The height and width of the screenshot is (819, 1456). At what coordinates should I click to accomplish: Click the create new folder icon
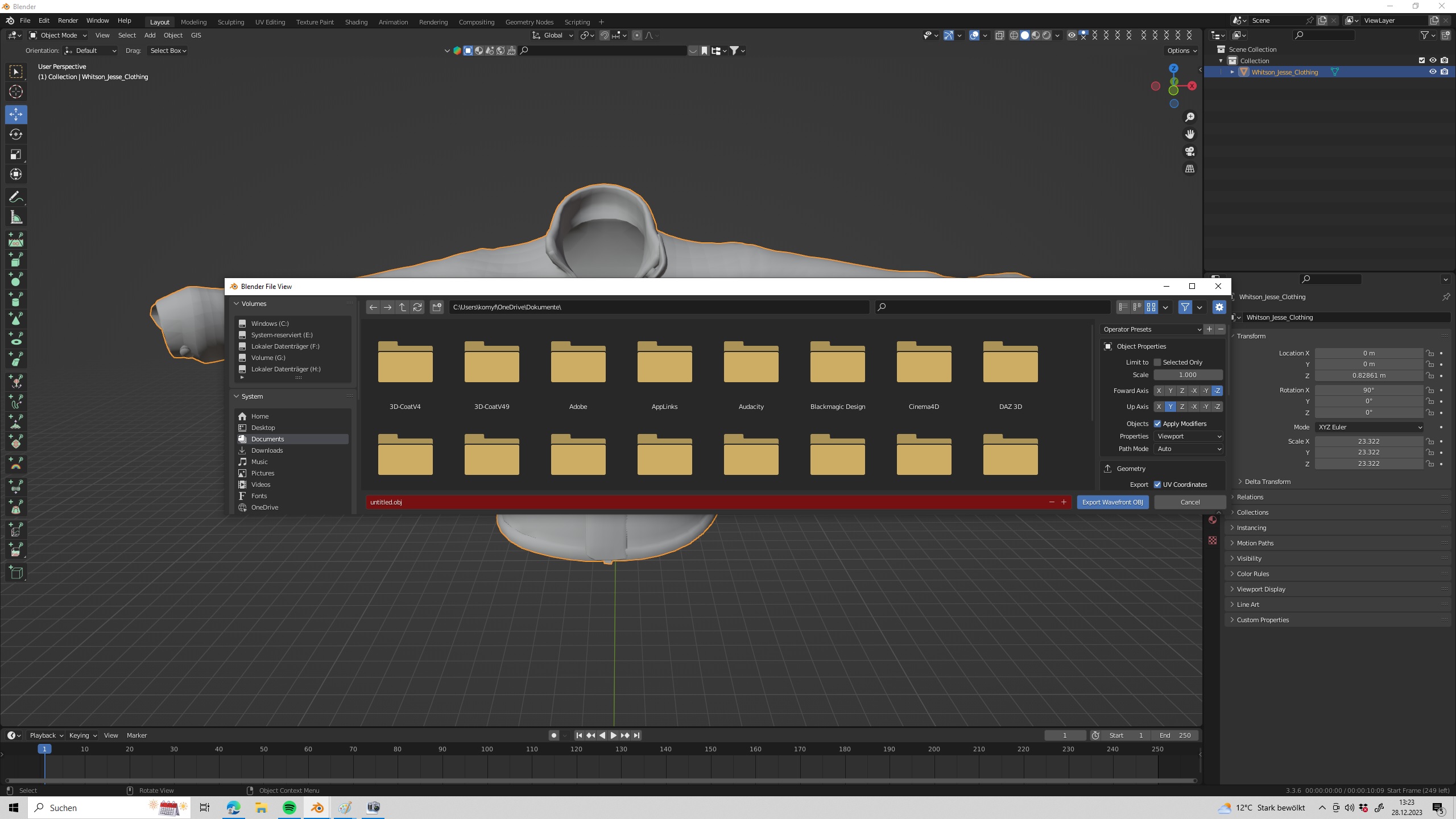[437, 307]
